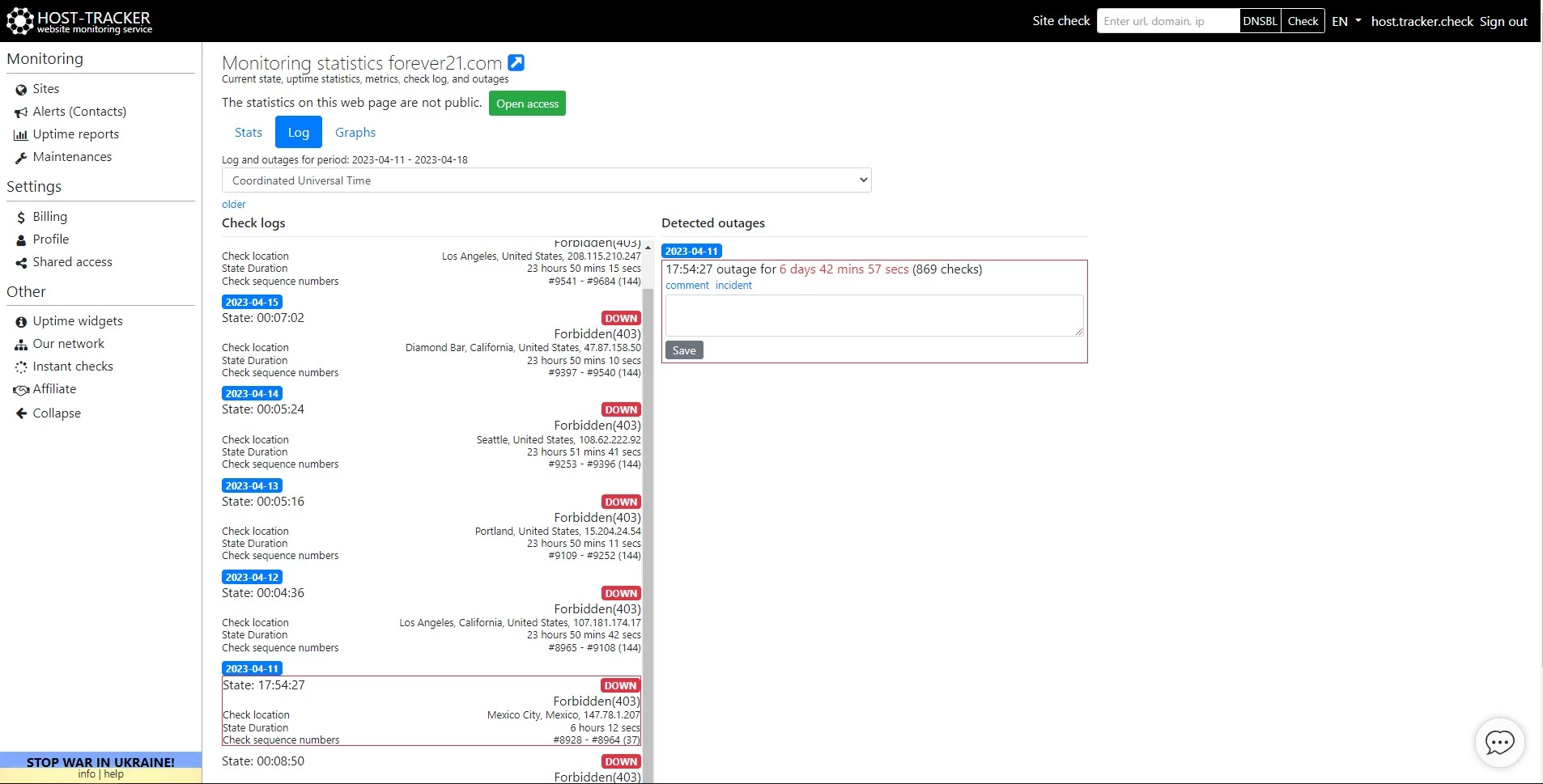
Task: Open Profile settings
Action: tap(51, 239)
